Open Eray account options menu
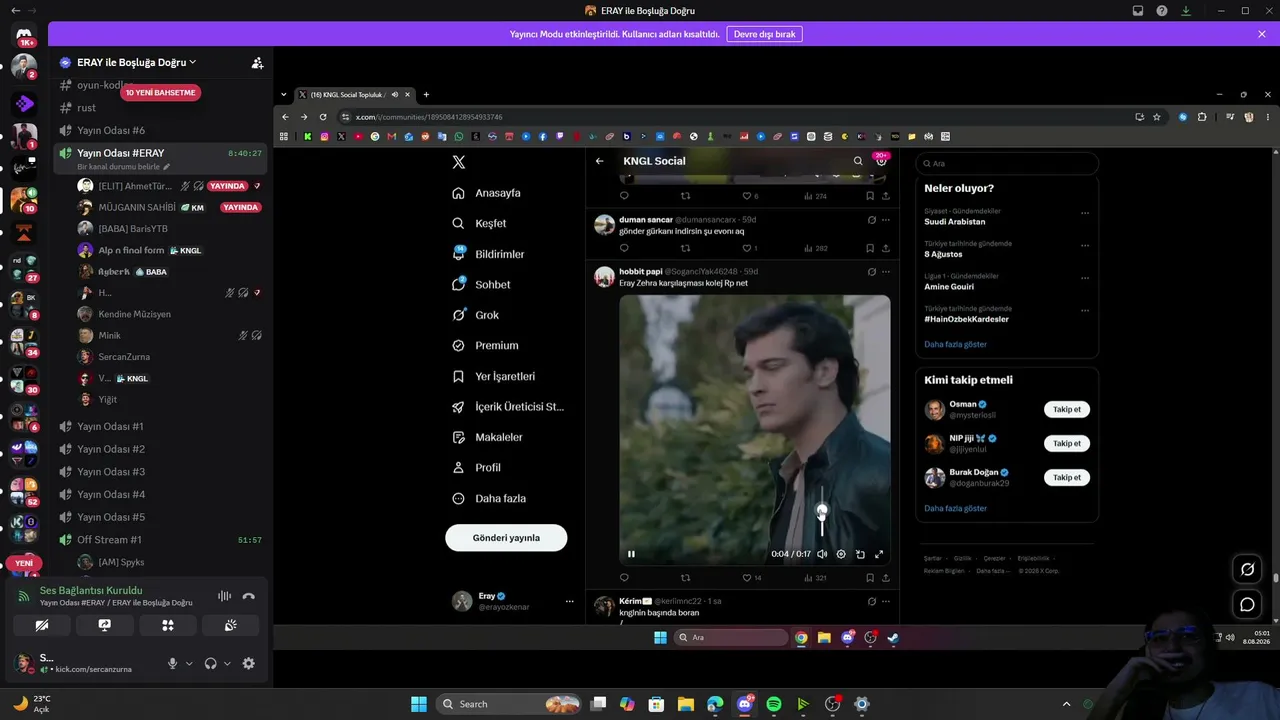Image resolution: width=1280 pixels, height=720 pixels. pos(570,601)
